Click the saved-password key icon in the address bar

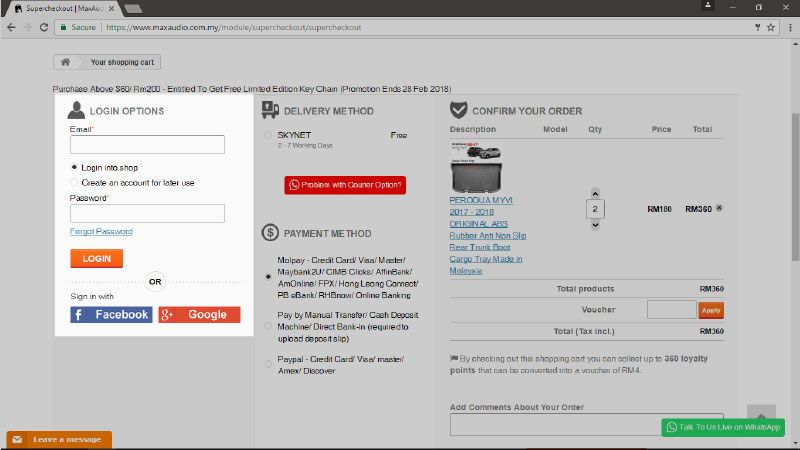pyautogui.click(x=758, y=28)
